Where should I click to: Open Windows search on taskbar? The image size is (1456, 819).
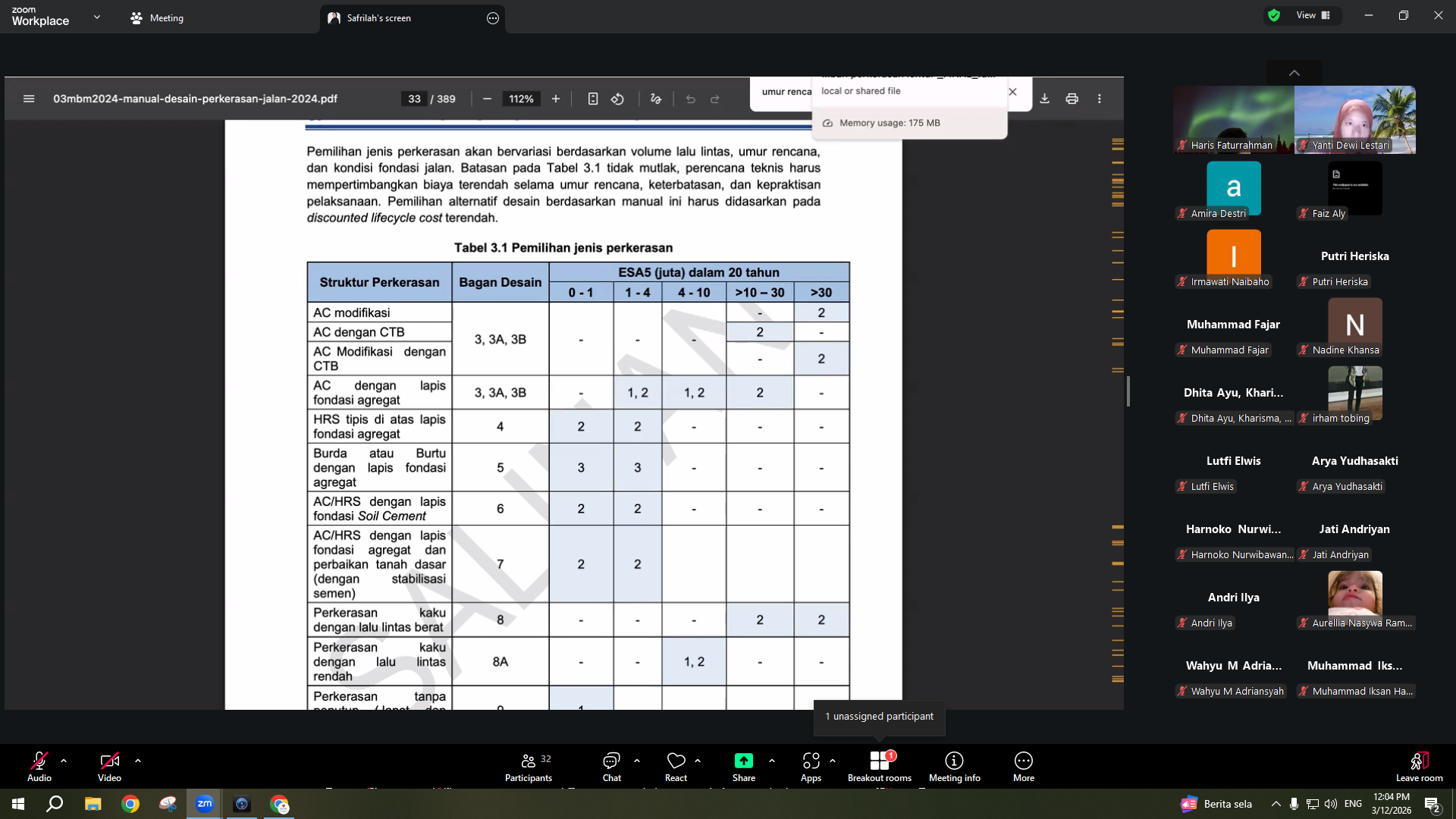pyautogui.click(x=55, y=804)
